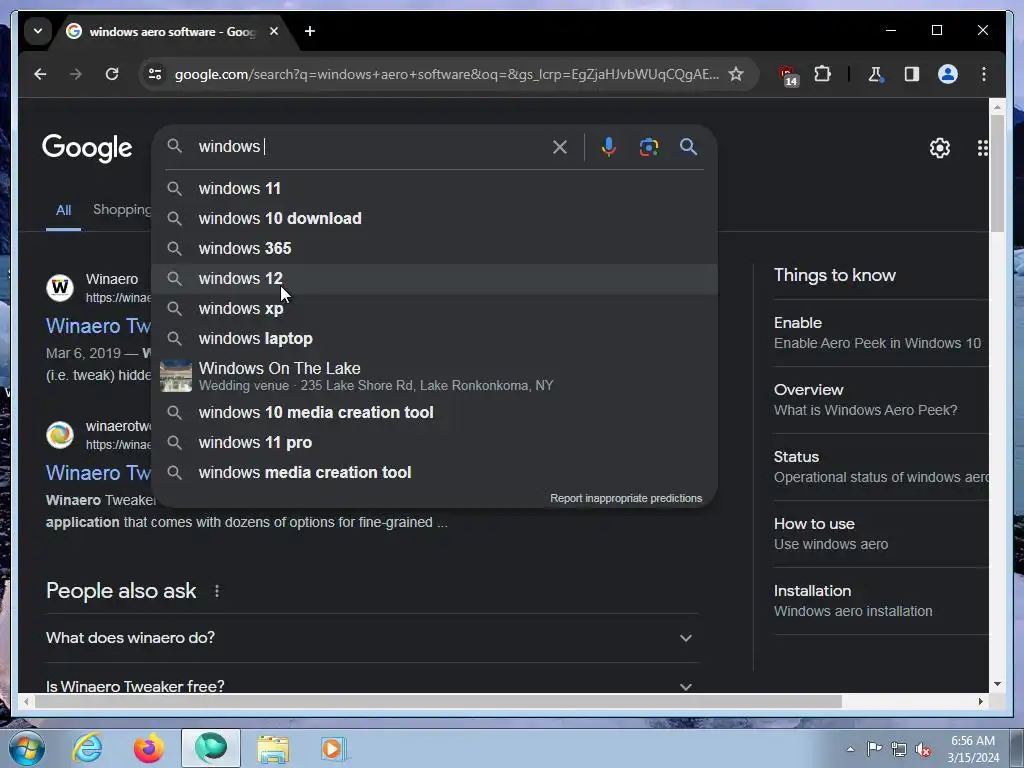View site information icon in address bar
1024x768 pixels.
pyautogui.click(x=155, y=74)
